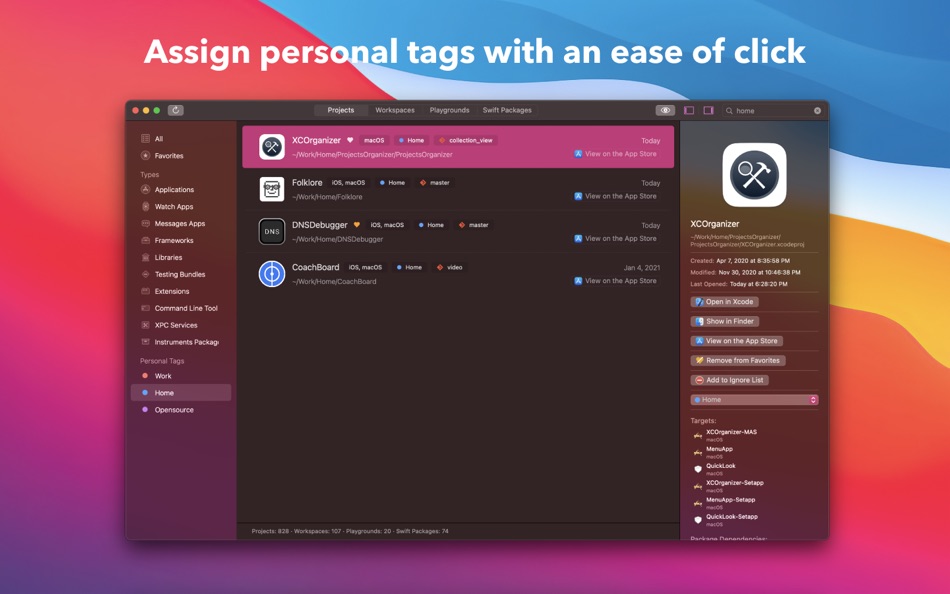Toggle the orange heart on DNSDebugger row
The width and height of the screenshot is (950, 594).
357,225
